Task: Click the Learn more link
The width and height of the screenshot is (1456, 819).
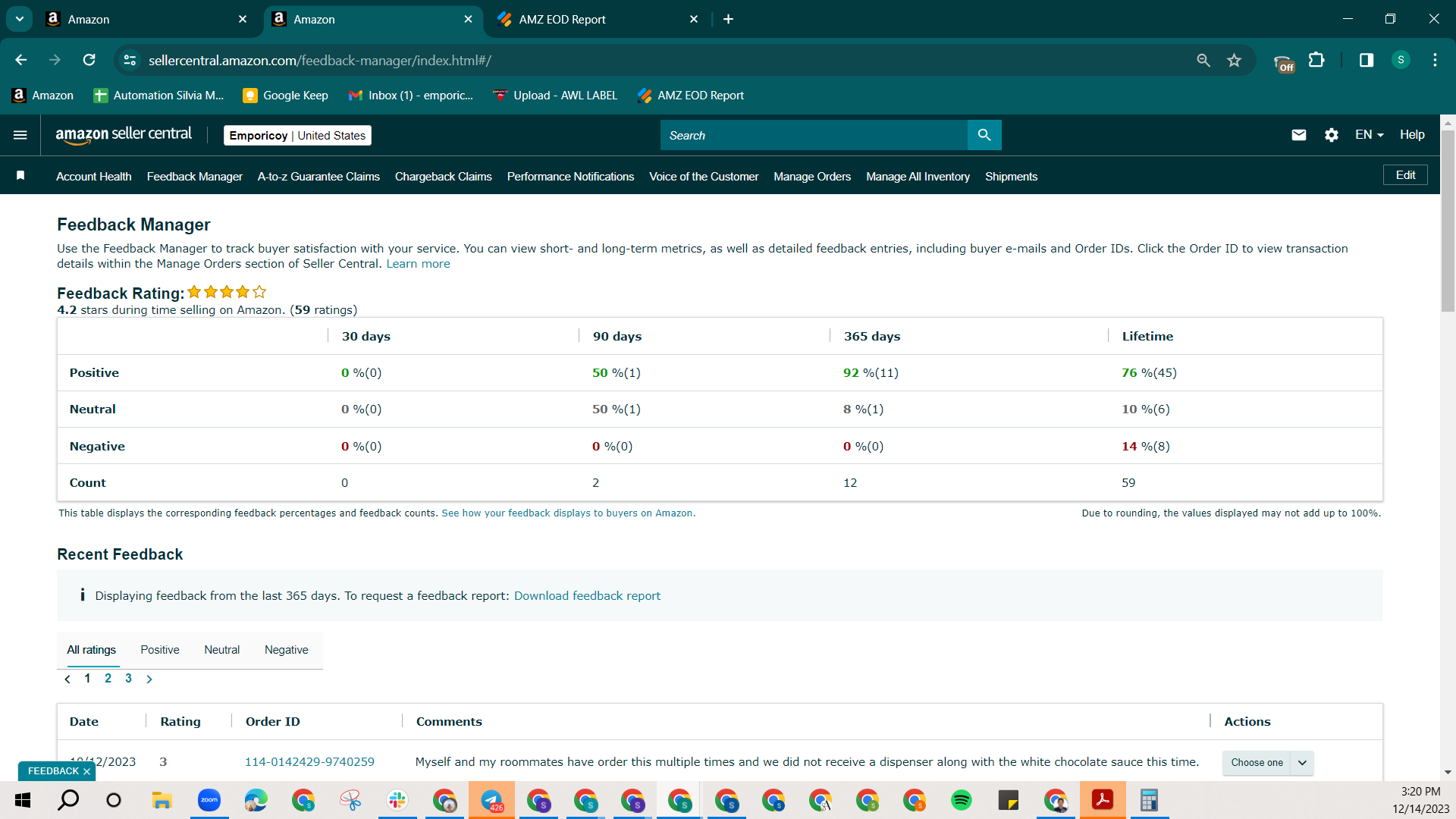Action: pos(418,264)
